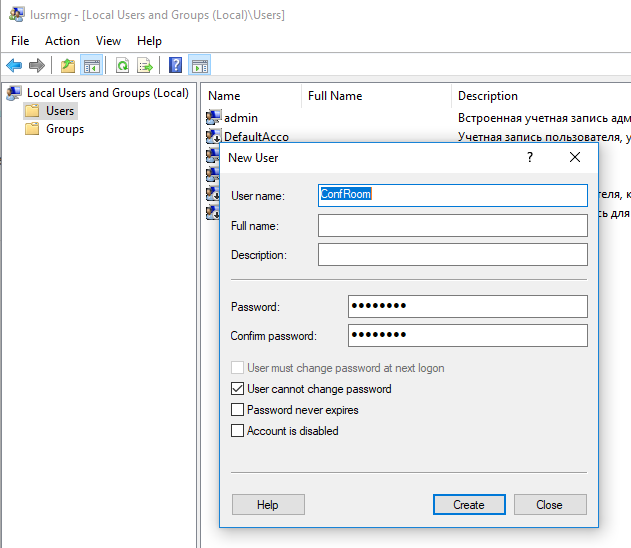This screenshot has width=631, height=548.
Task: Click the question mark in New User title bar
Action: point(530,157)
